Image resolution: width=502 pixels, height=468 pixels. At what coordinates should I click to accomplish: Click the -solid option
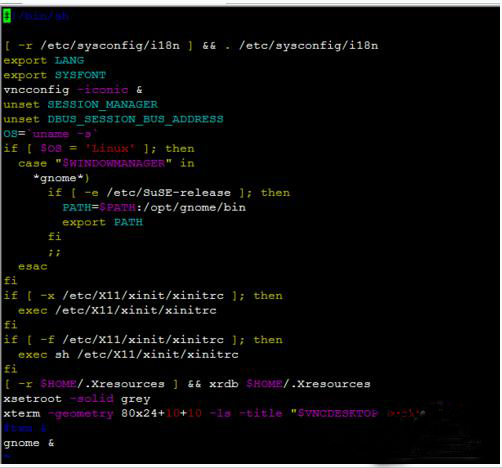coord(92,398)
